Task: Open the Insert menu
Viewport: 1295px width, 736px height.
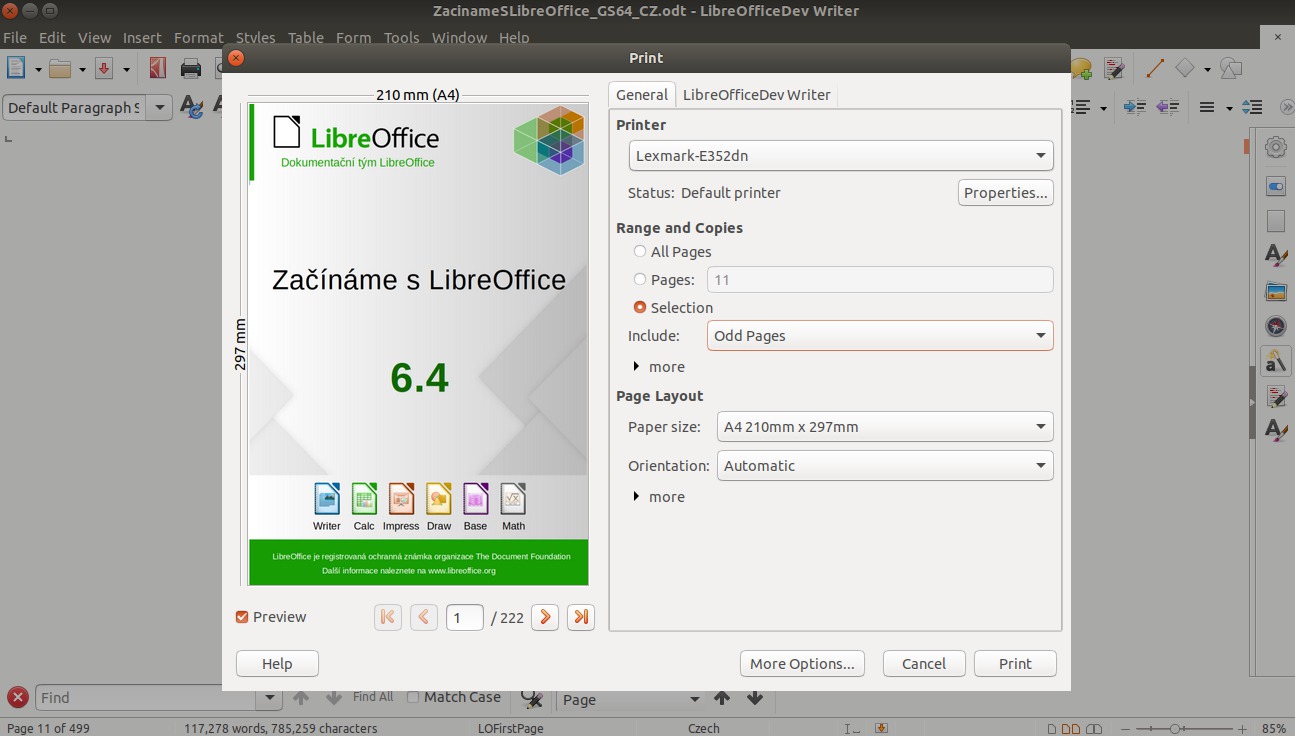Action: pyautogui.click(x=142, y=37)
